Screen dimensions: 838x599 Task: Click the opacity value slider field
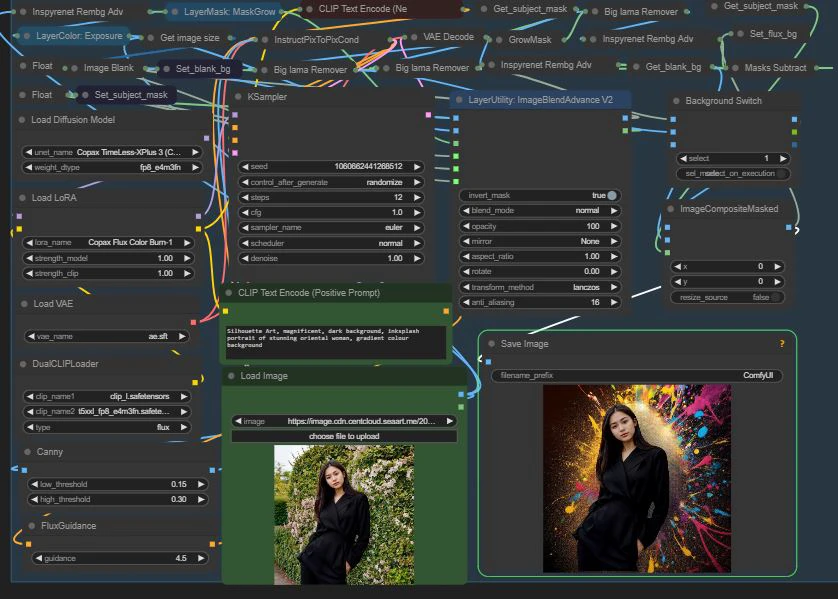point(540,226)
